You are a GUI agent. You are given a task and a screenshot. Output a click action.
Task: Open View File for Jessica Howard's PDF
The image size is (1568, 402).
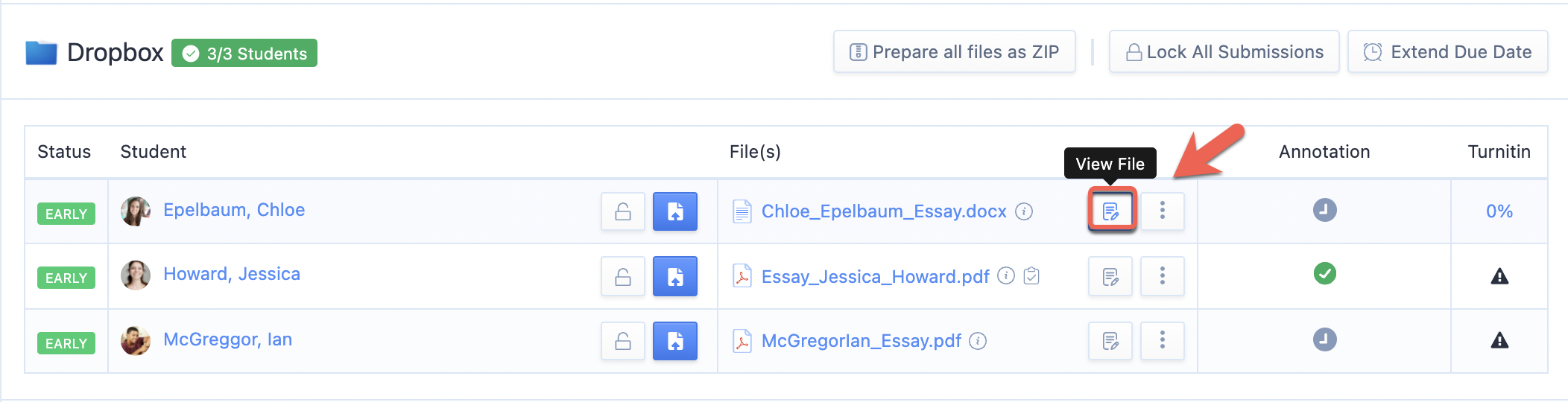point(1110,276)
